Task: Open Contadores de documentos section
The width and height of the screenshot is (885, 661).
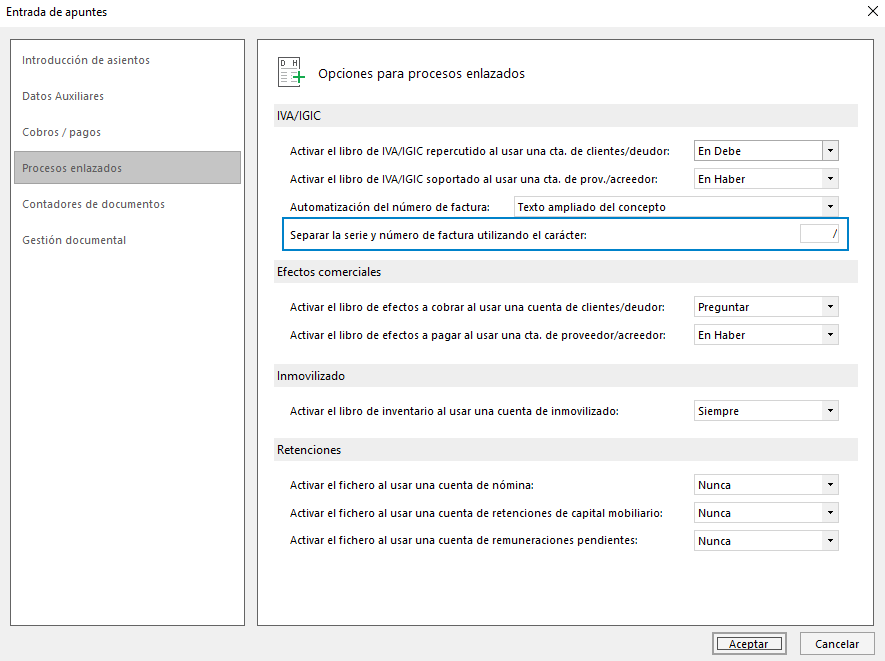Action: [93, 204]
